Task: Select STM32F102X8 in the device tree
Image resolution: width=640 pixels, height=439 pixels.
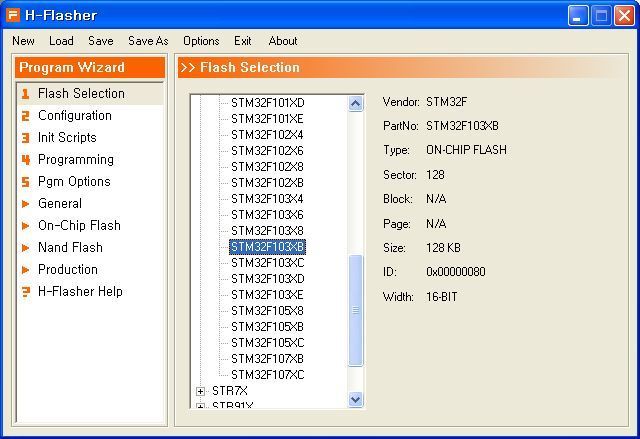Action: point(267,167)
